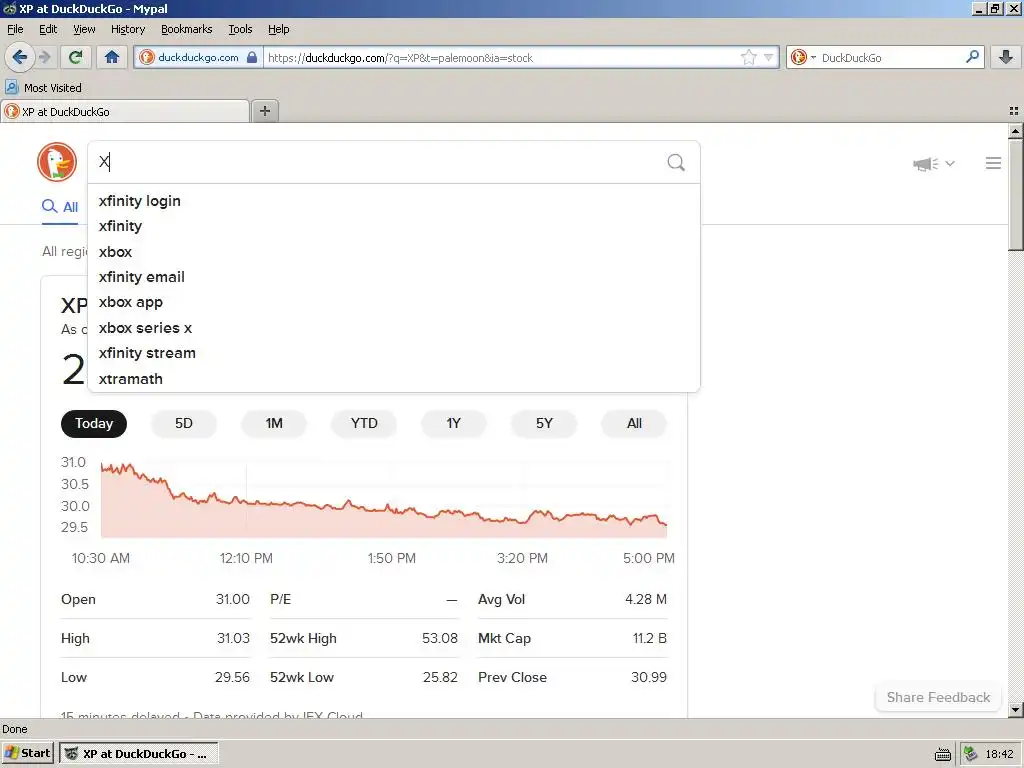Click the scrollbar down arrow
Screen dimensions: 1024x768
pyautogui.click(x=1015, y=709)
